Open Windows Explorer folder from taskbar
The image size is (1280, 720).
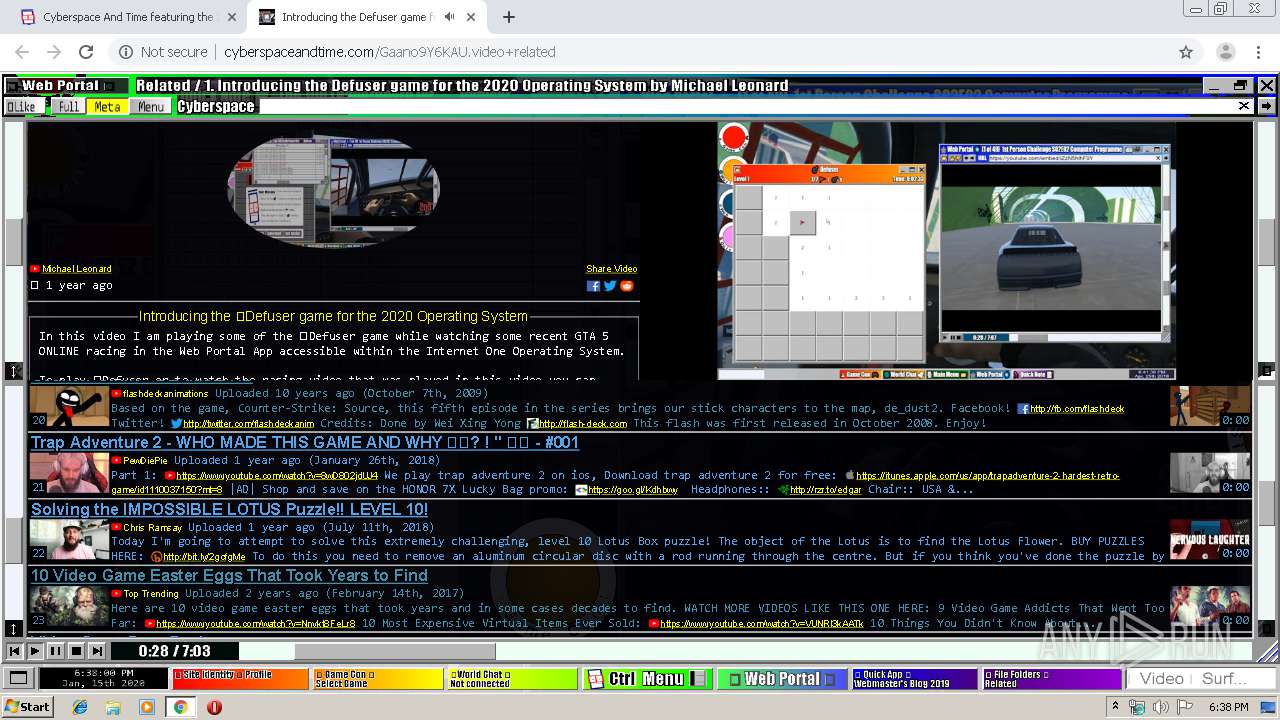114,707
